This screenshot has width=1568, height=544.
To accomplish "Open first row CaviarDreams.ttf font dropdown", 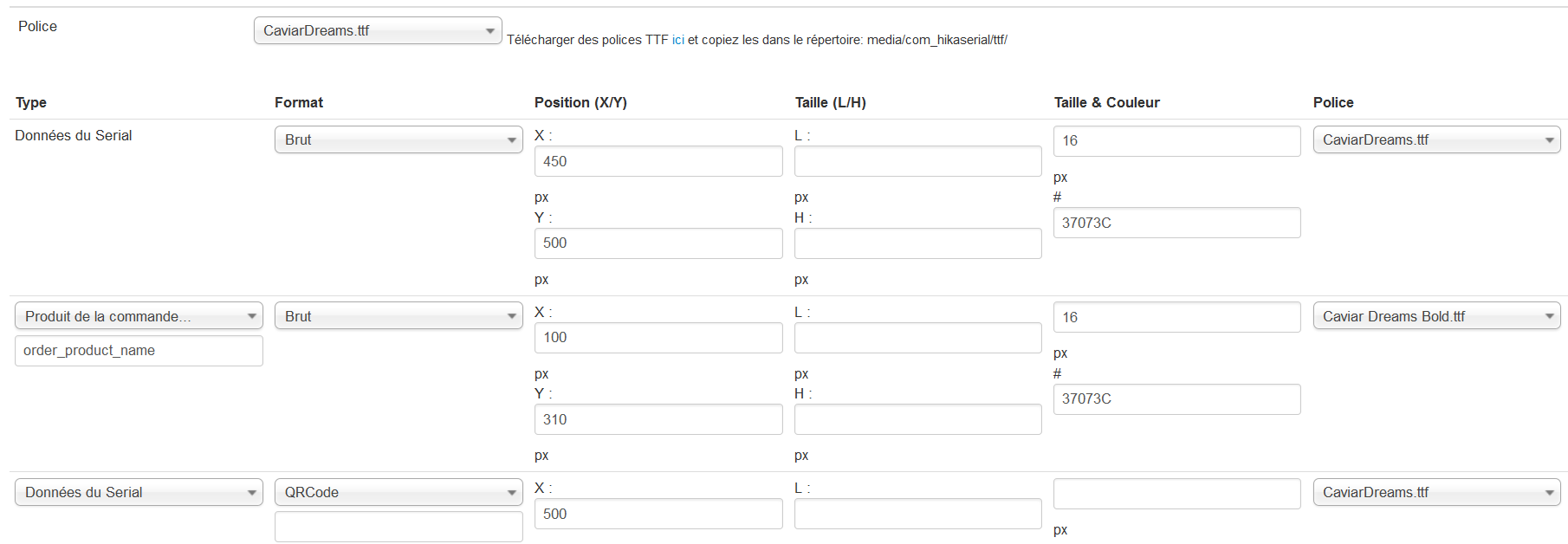I will click(1436, 139).
